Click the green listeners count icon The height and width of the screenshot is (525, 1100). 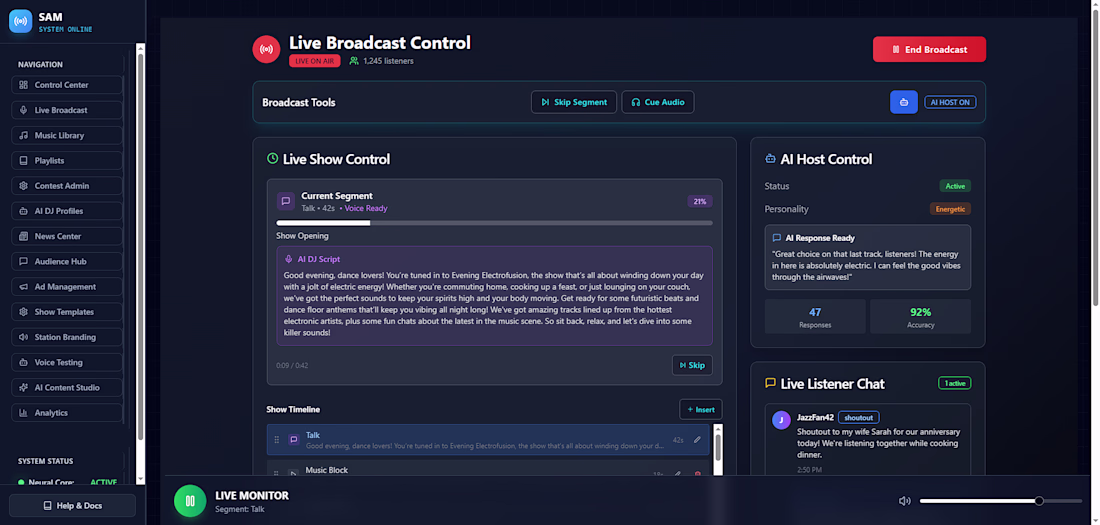[x=354, y=61]
